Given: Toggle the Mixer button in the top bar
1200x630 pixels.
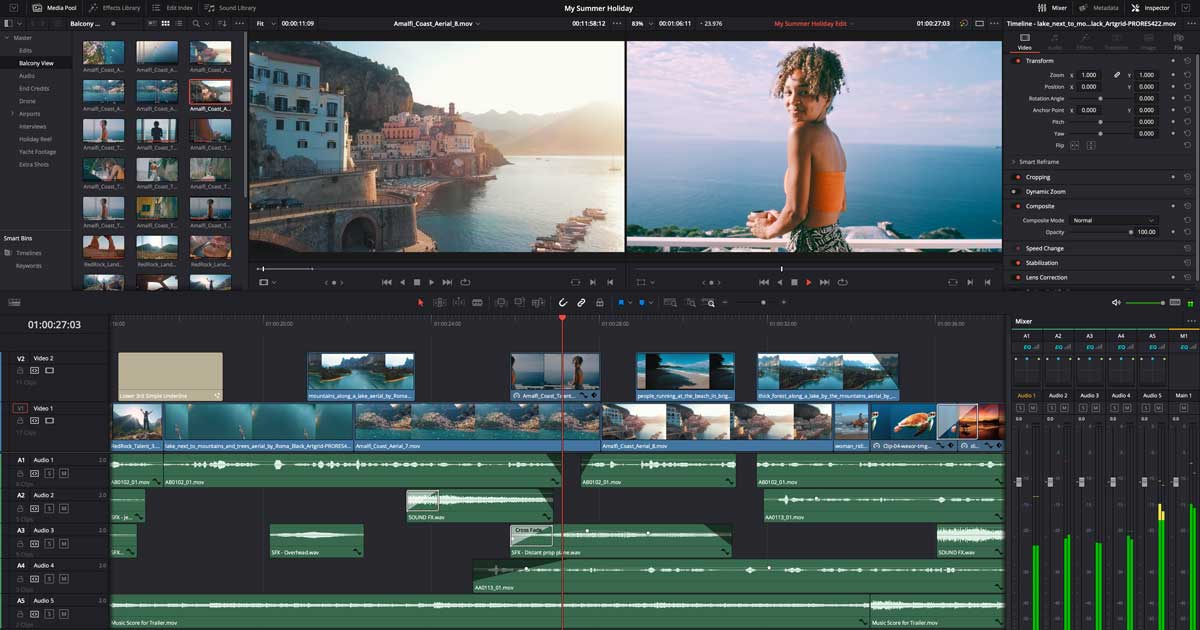Looking at the screenshot, I should click(x=1051, y=7).
